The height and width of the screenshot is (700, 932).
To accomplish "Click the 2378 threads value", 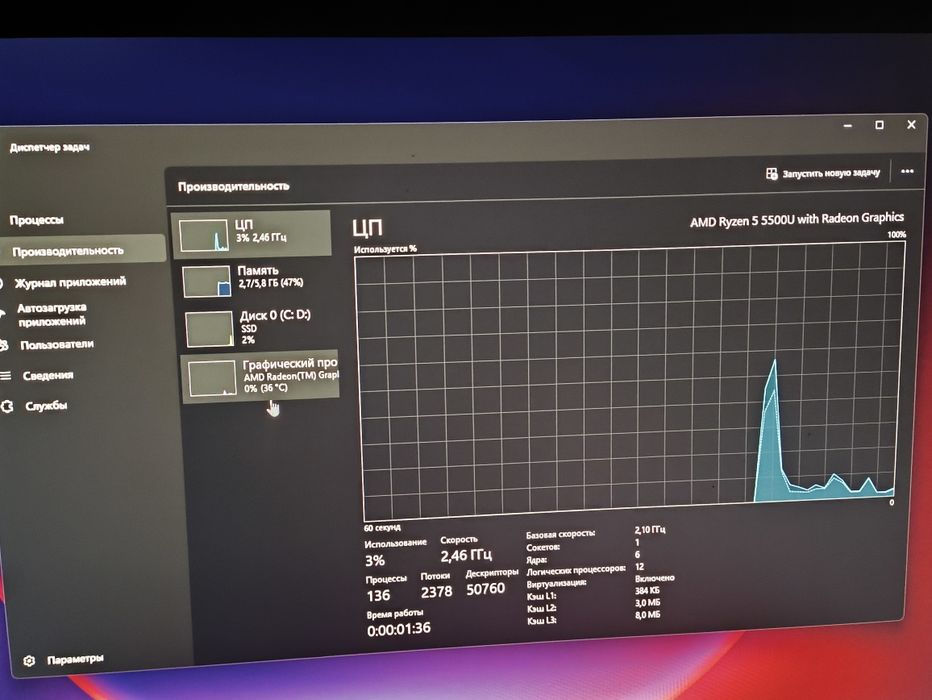I will 436,592.
